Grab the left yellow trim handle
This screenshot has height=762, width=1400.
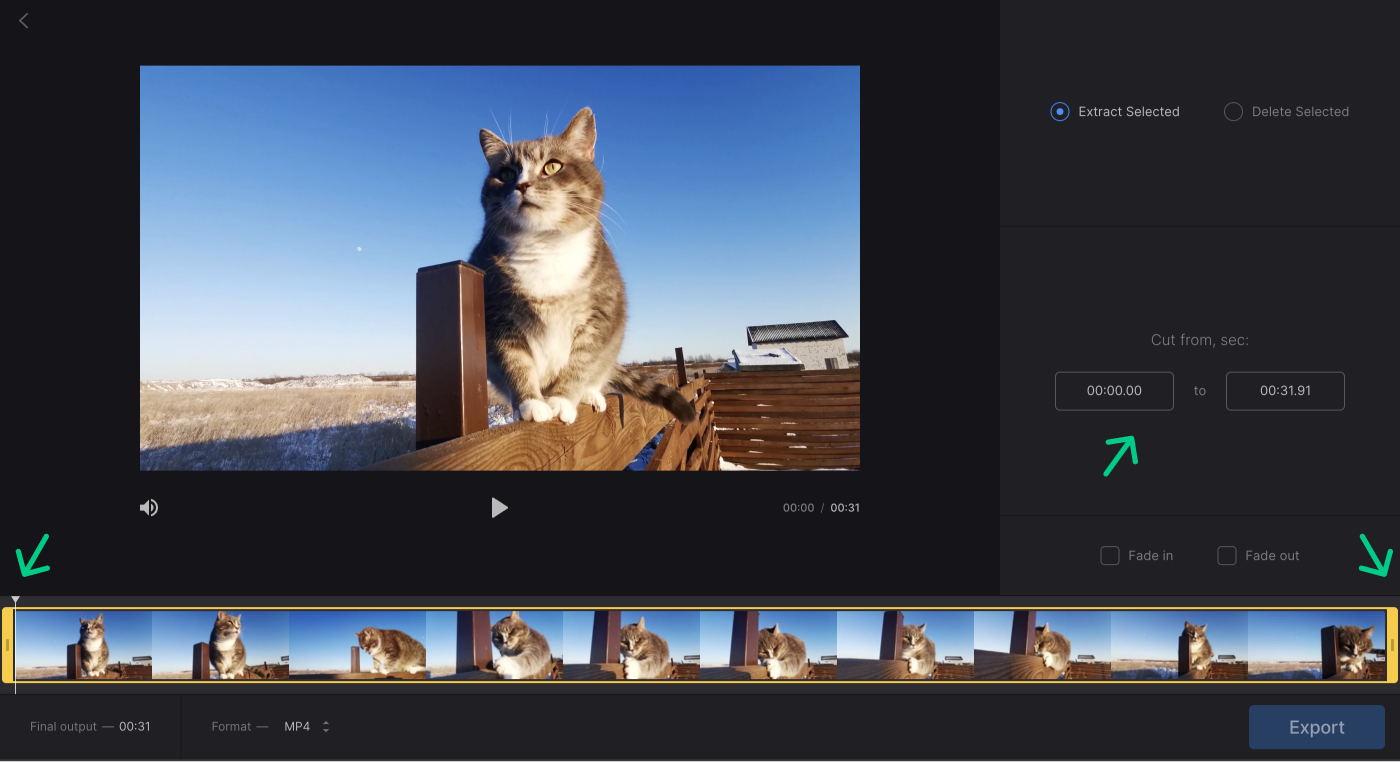point(8,645)
